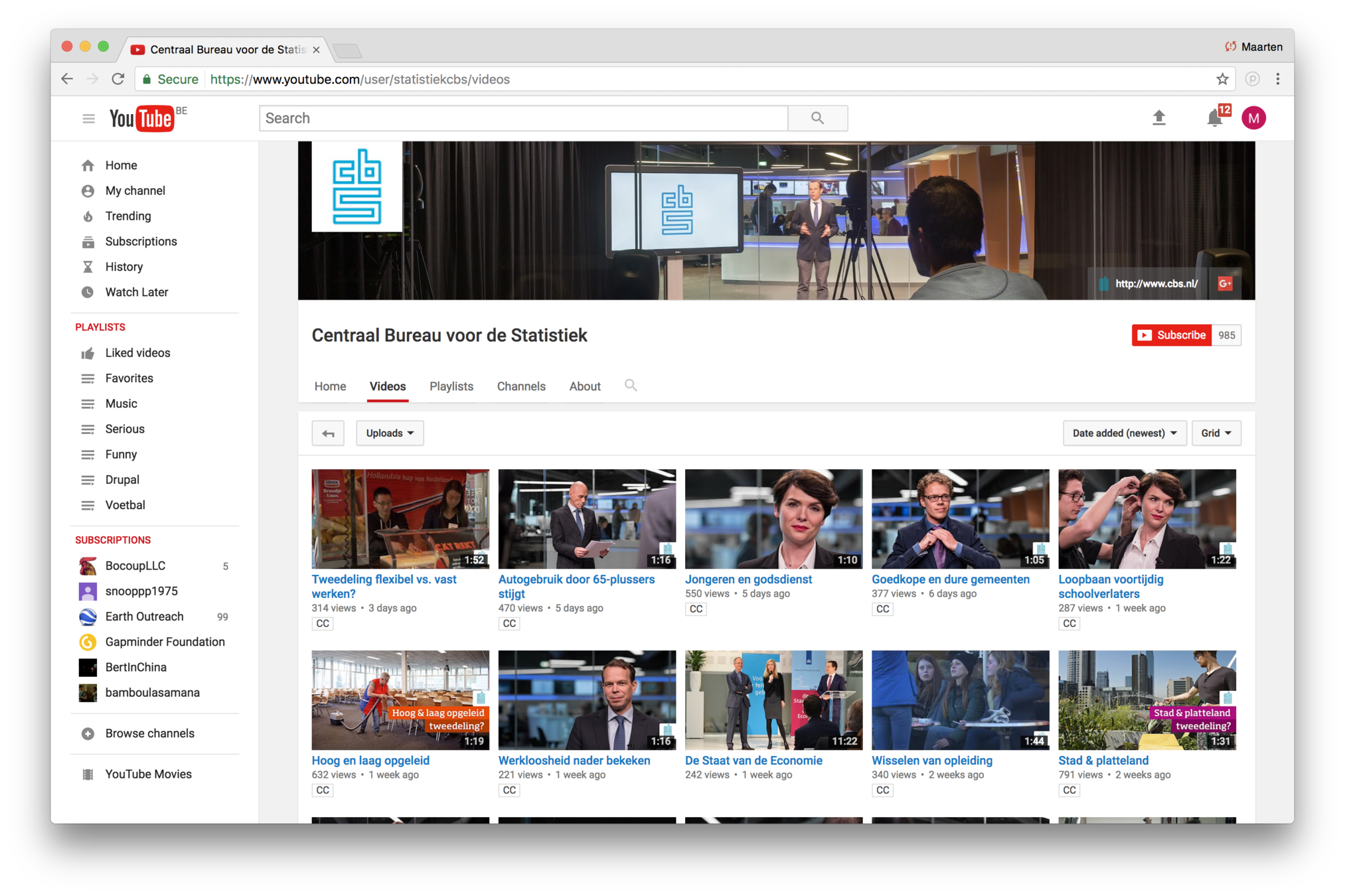Screen dimensions: 1345x896
Task: Open the Maarten account avatar
Action: tap(1253, 118)
